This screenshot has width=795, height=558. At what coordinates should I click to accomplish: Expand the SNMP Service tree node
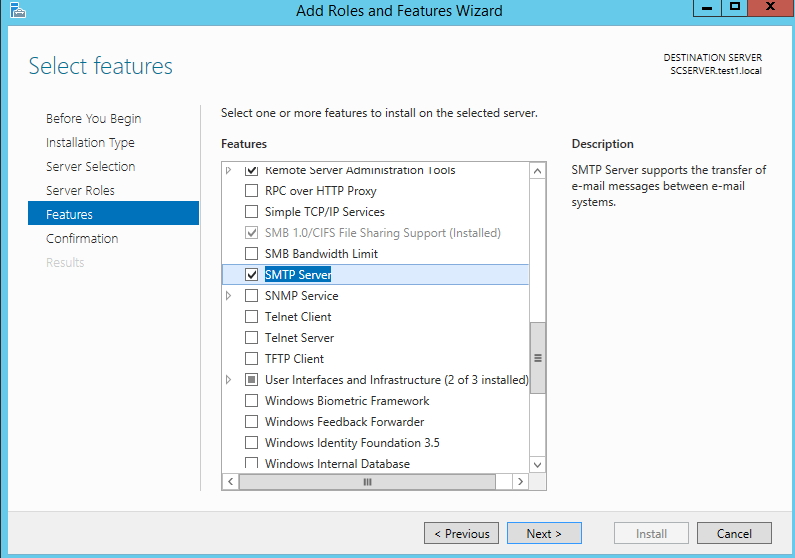pyautogui.click(x=229, y=295)
